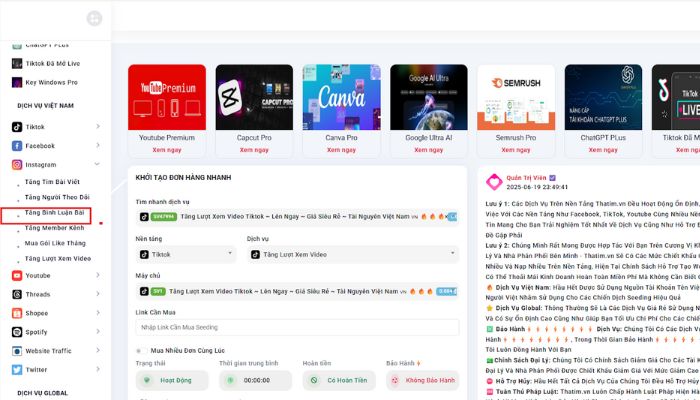The image size is (700, 400).
Task: Expand the Spotify menu chevron
Action: tap(98, 331)
